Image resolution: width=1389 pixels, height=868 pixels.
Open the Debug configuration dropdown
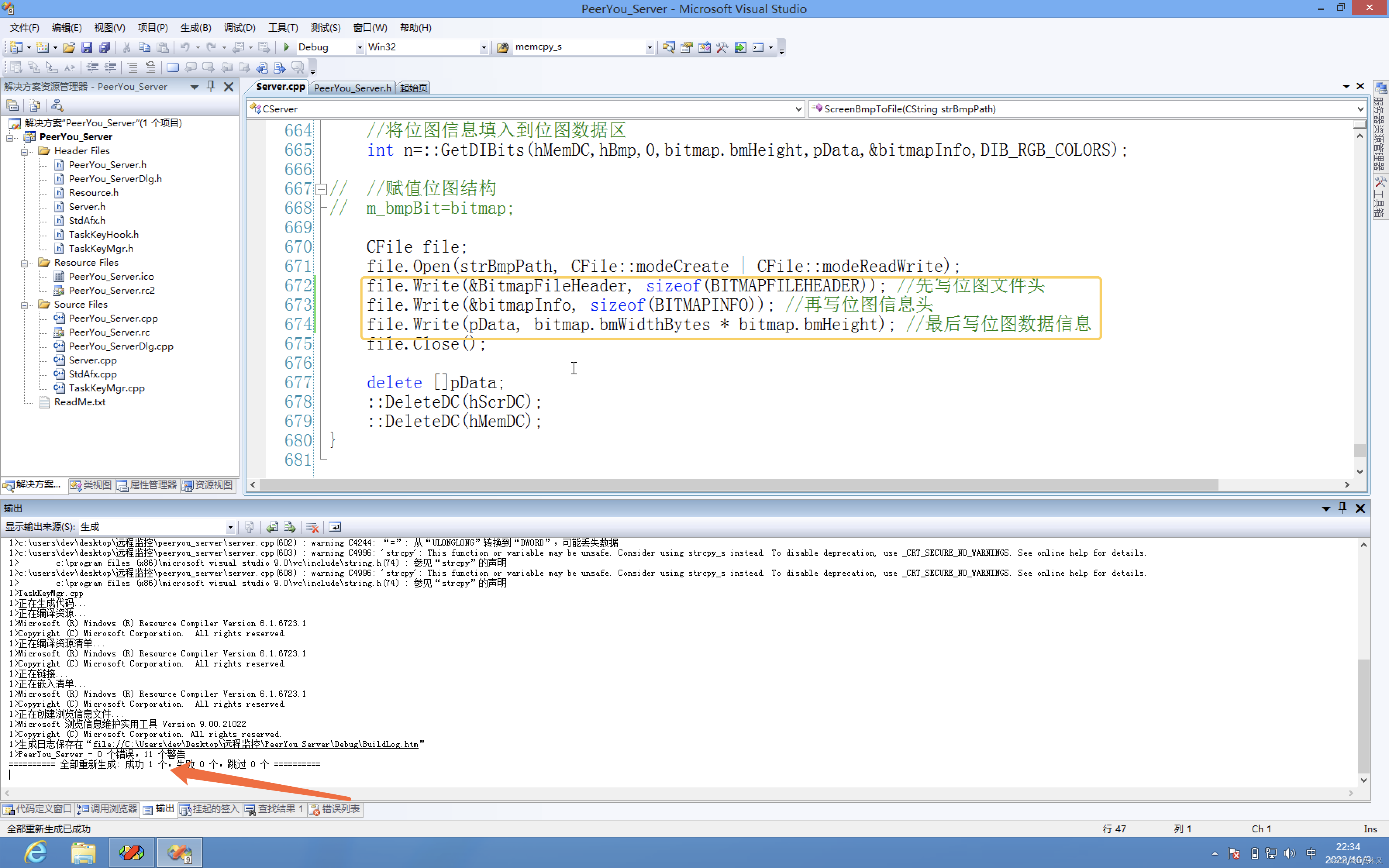click(x=360, y=48)
